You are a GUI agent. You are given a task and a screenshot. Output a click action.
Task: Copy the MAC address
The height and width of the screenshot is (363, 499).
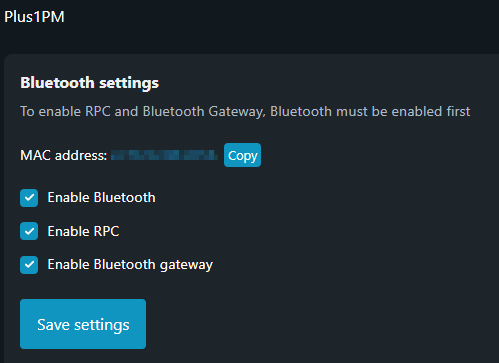tap(242, 155)
